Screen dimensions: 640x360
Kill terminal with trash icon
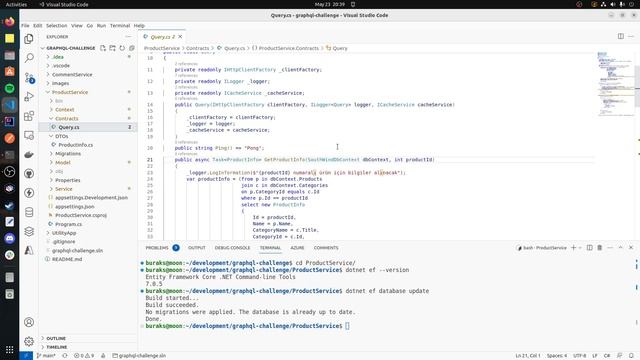600,248
